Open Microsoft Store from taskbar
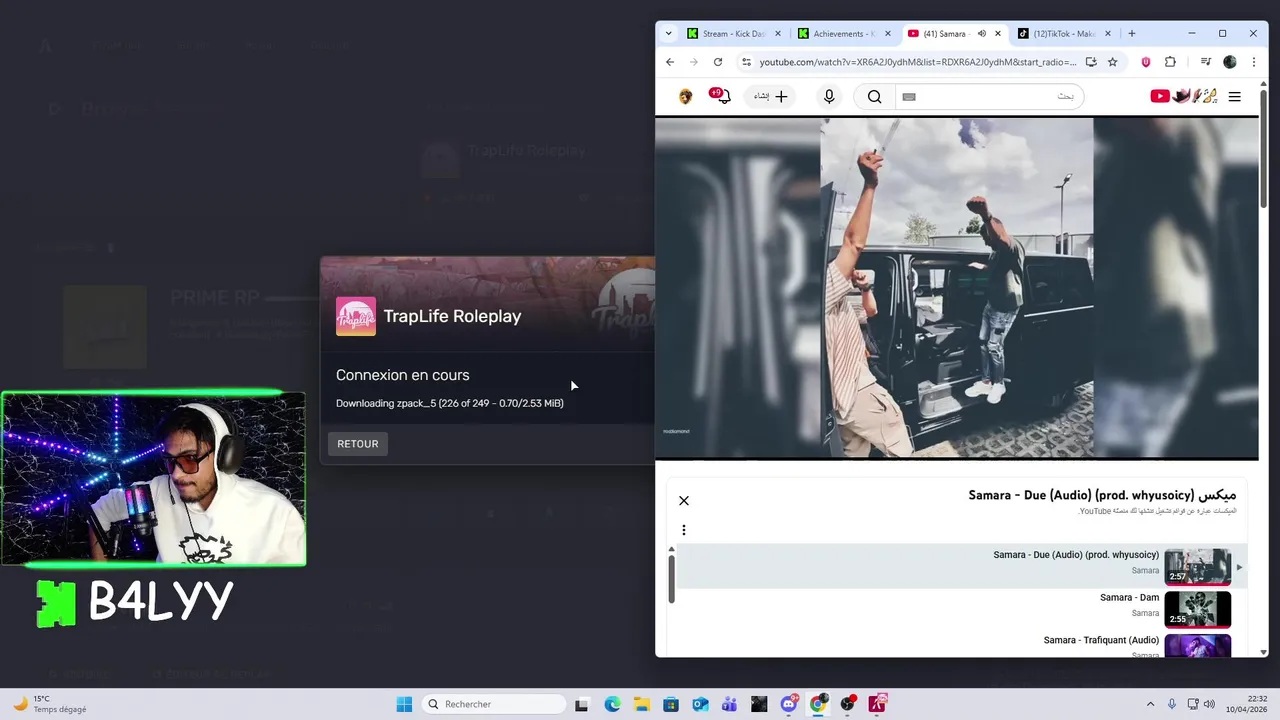 pos(671,704)
